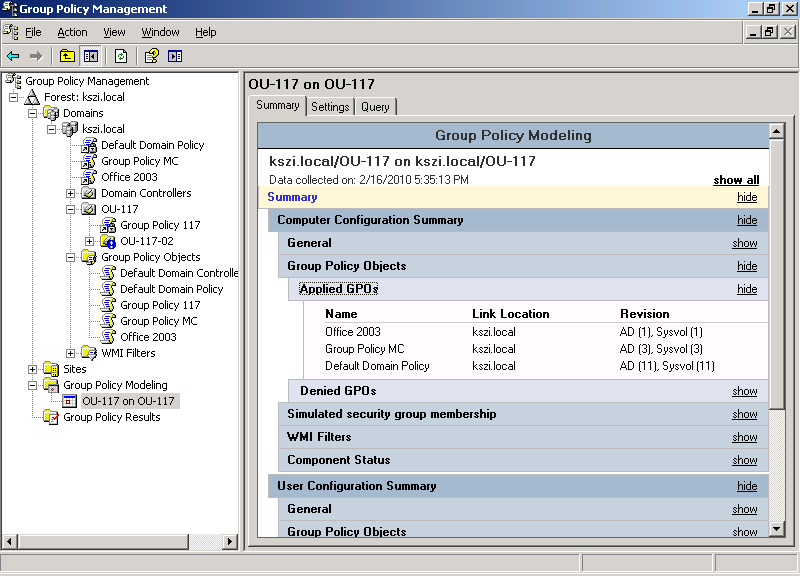Screen dimensions: 800x576
Task: Open the View menu
Action: click(x=114, y=32)
